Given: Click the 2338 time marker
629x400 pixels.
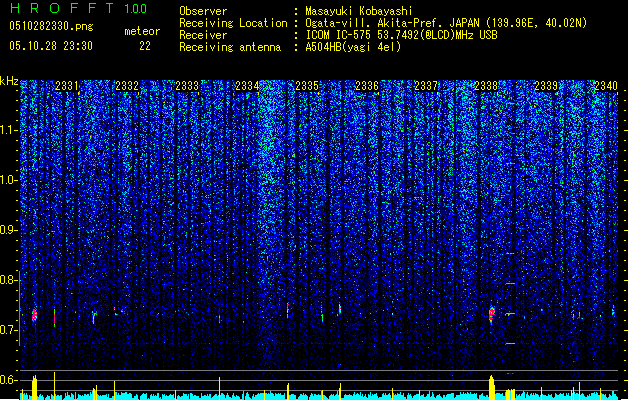Looking at the screenshot, I should pyautogui.click(x=486, y=86).
